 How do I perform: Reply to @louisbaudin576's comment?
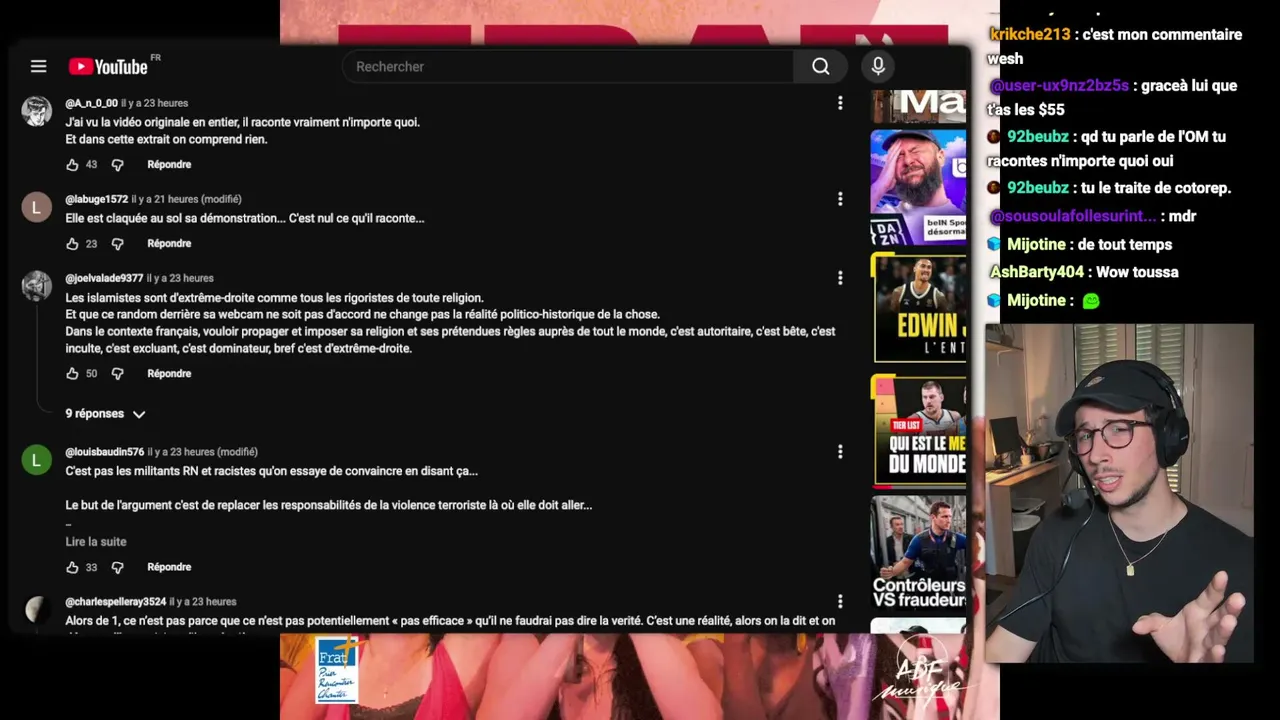click(x=169, y=567)
